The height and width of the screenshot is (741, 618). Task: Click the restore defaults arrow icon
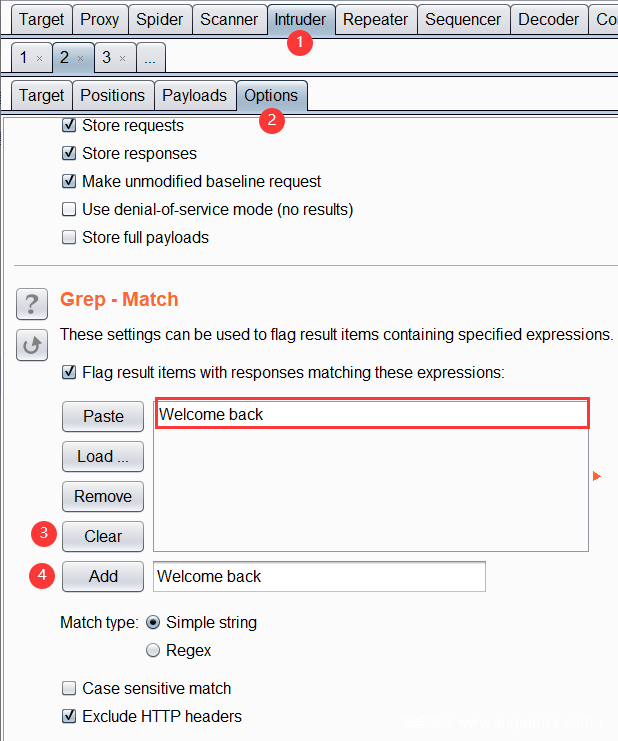(32, 345)
